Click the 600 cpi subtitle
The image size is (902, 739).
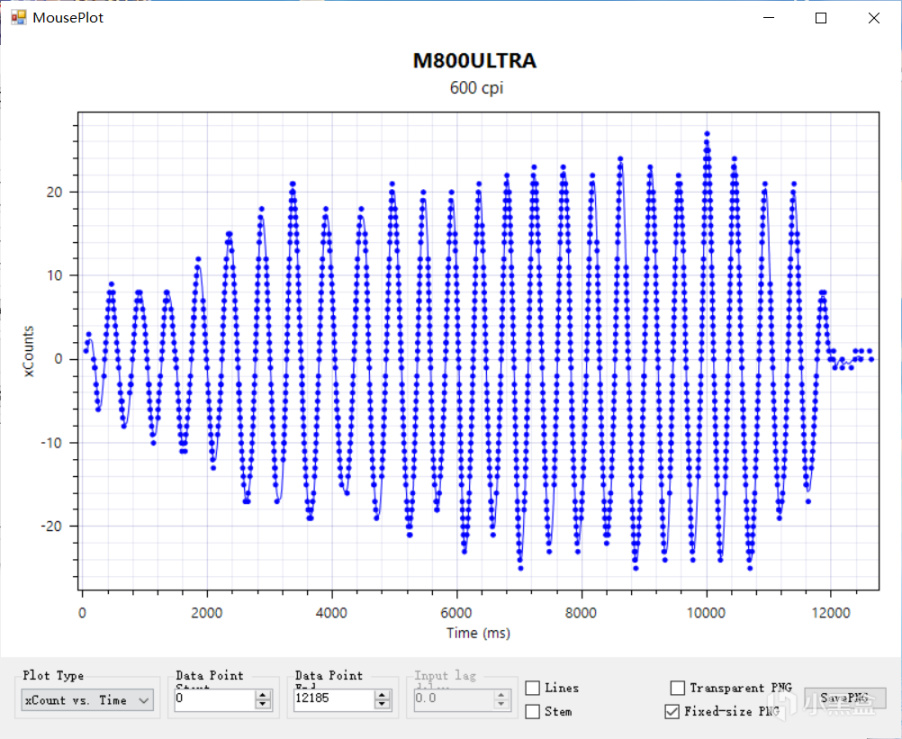(x=476, y=88)
